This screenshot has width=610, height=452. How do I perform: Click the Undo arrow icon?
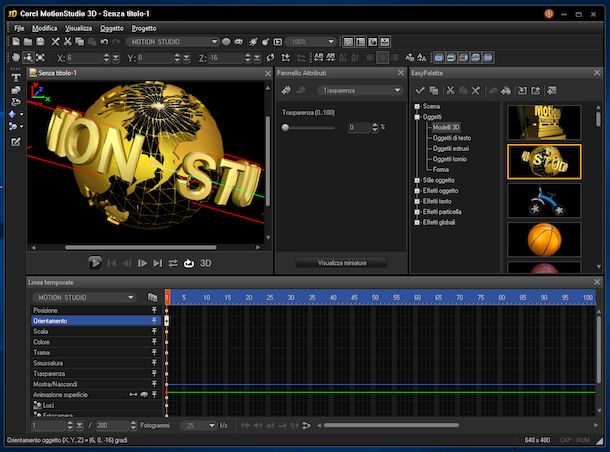pyautogui.click(x=104, y=42)
